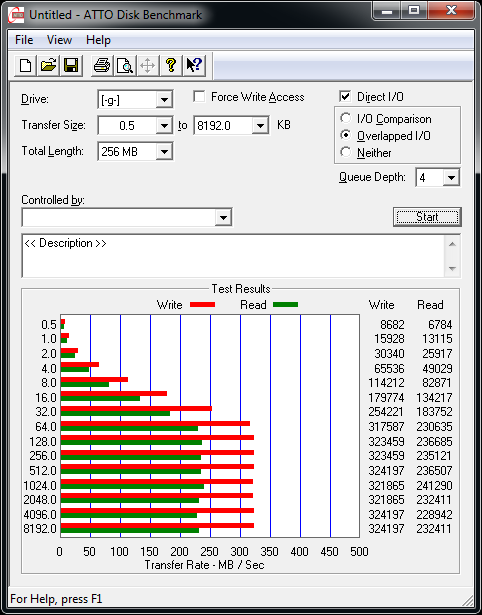Save results with the floppy disk icon

(71, 65)
